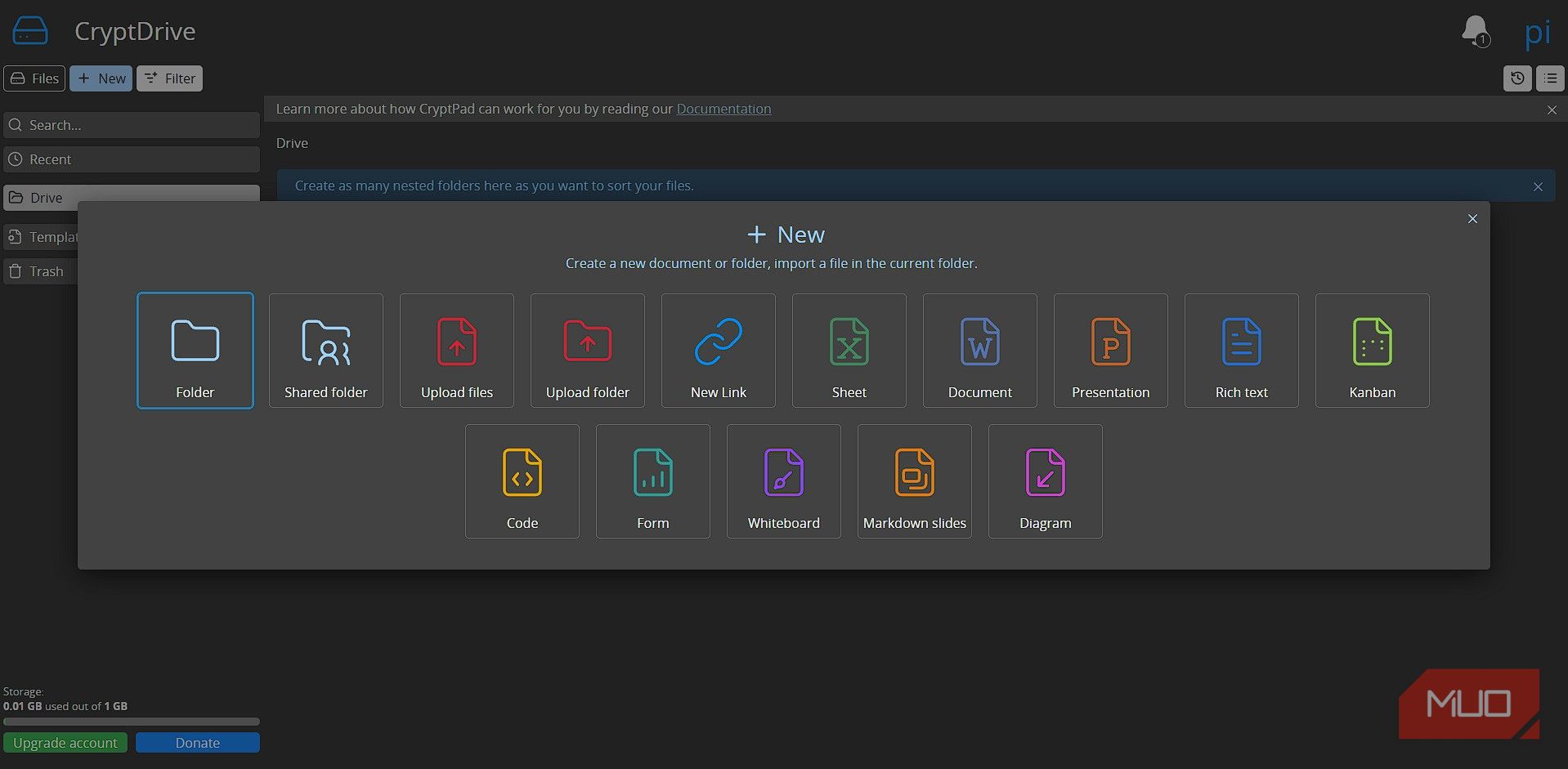This screenshot has height=769, width=1568.
Task: Focus the Search field
Action: click(132, 125)
